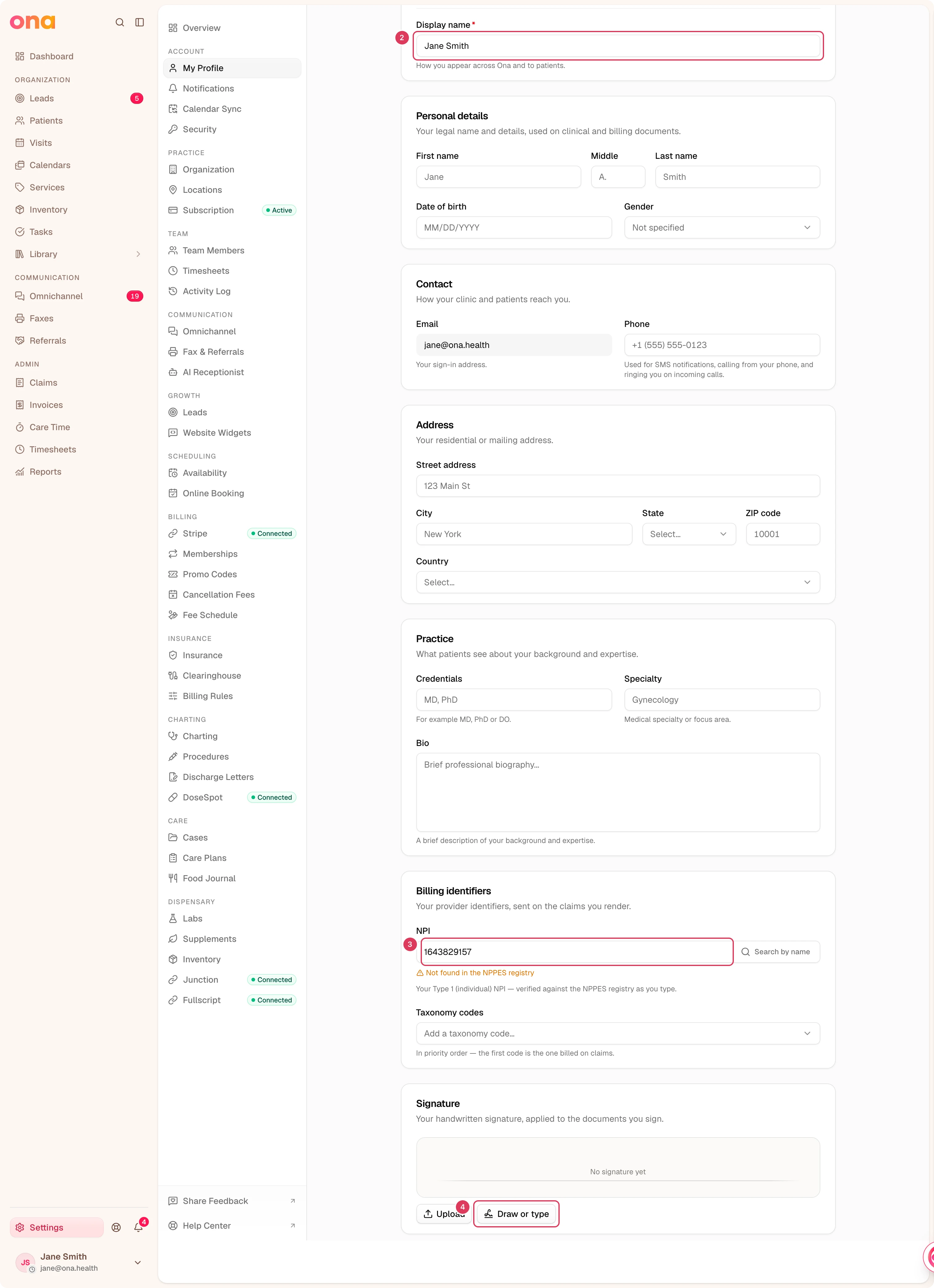
Task: Click the Care Time stopwatch icon
Action: [x=20, y=427]
